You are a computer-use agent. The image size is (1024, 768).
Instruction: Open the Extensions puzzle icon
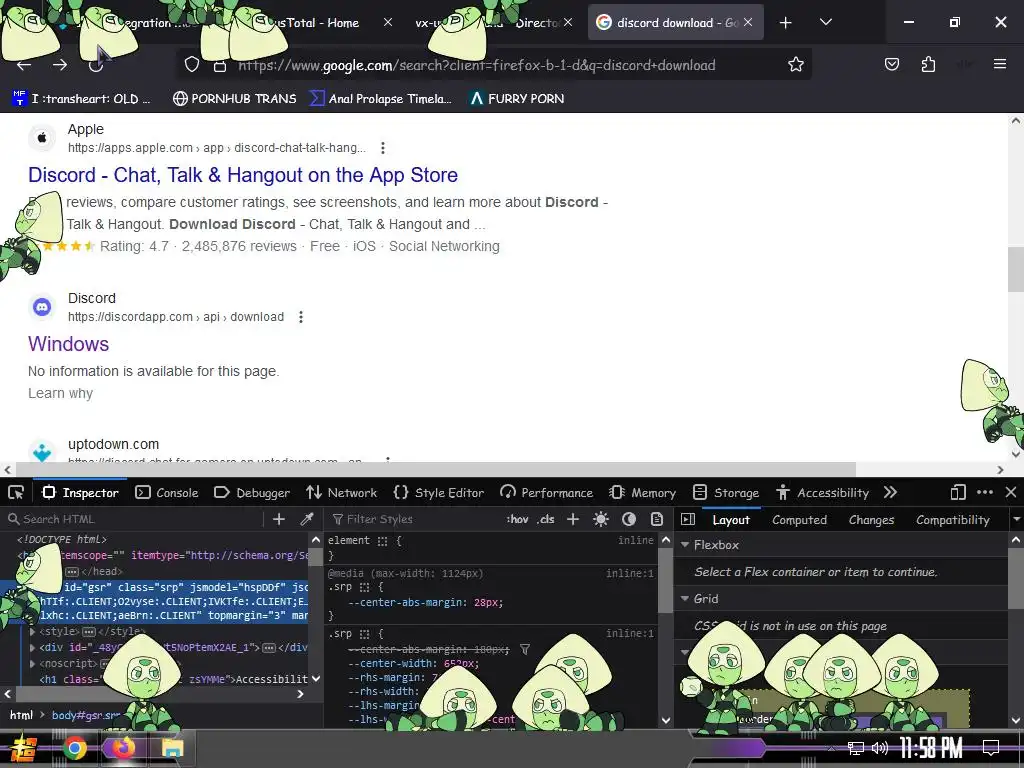[x=928, y=64]
